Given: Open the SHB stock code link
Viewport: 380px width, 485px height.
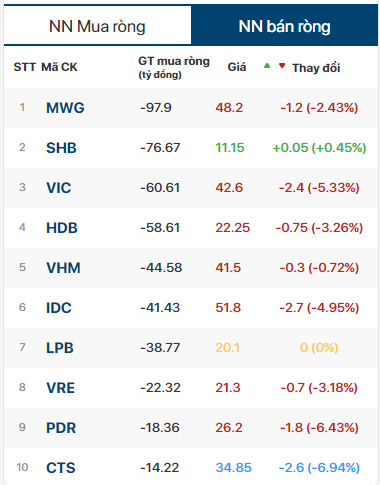Looking at the screenshot, I should 61,148.
